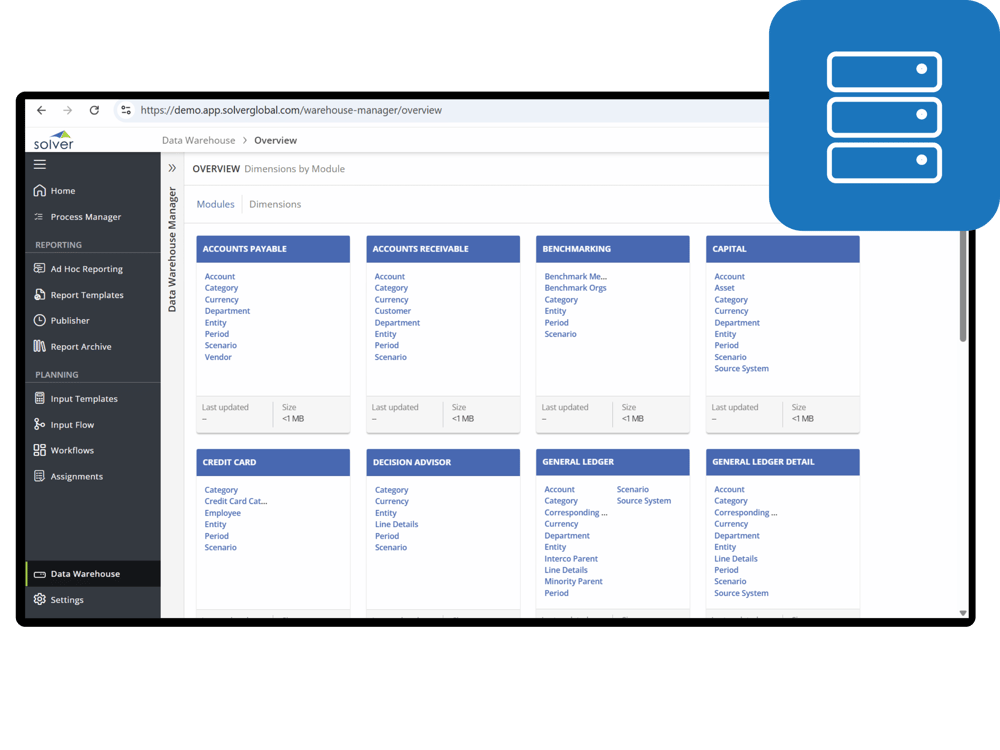
Task: Open the Input Flow icon
Action: click(x=37, y=424)
